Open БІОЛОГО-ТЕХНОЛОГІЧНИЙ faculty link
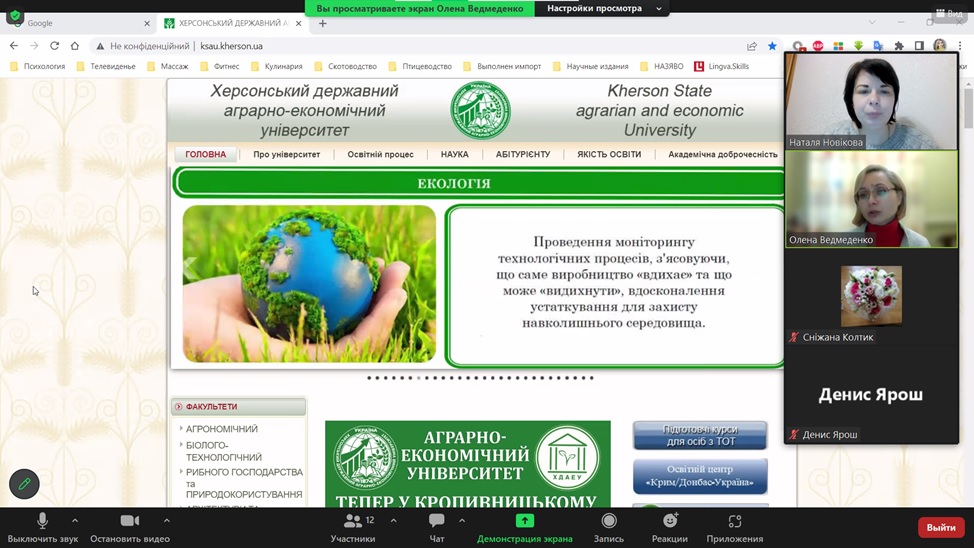974x548 pixels. point(224,451)
